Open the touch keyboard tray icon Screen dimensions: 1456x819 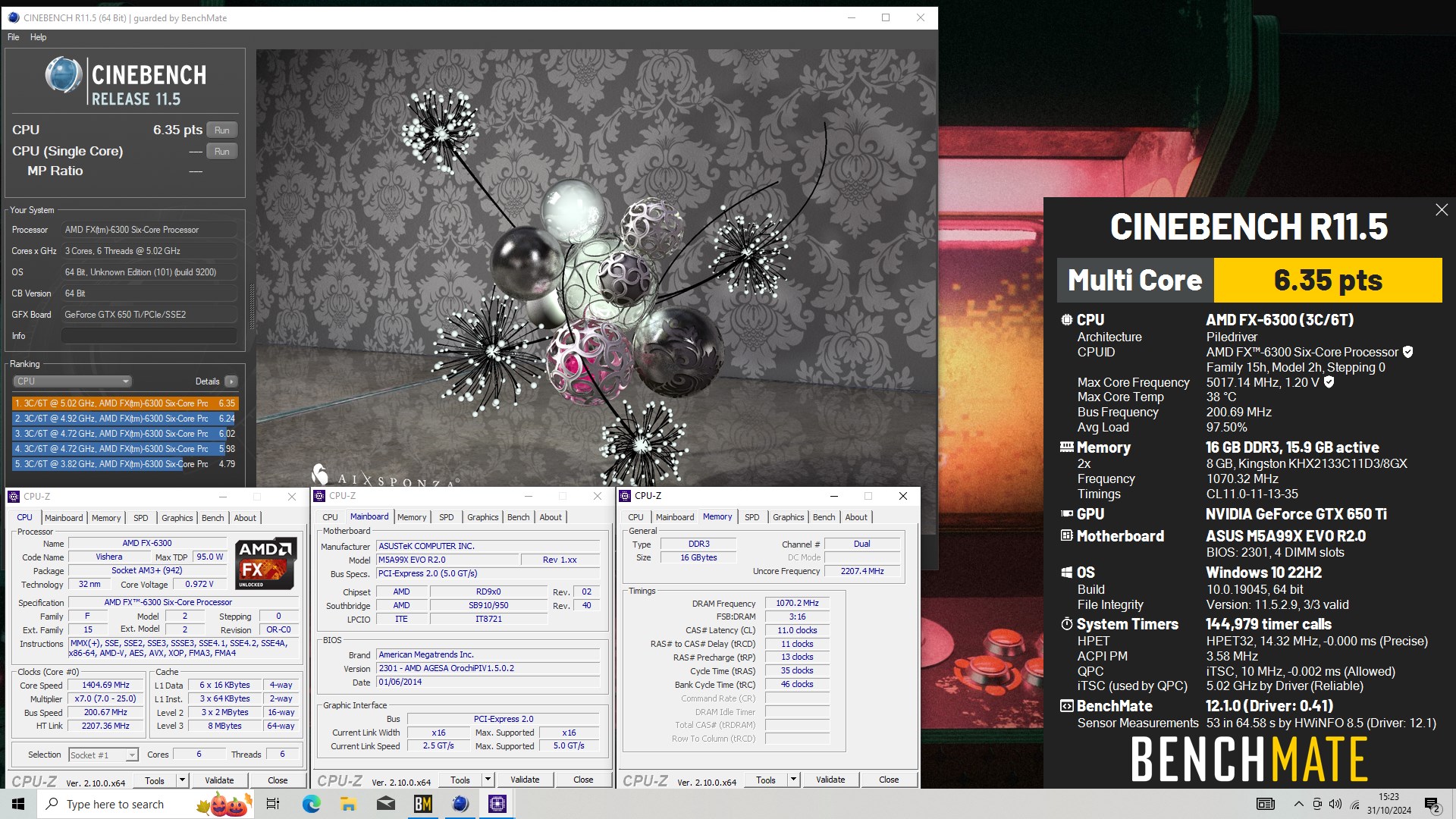pos(1266,804)
